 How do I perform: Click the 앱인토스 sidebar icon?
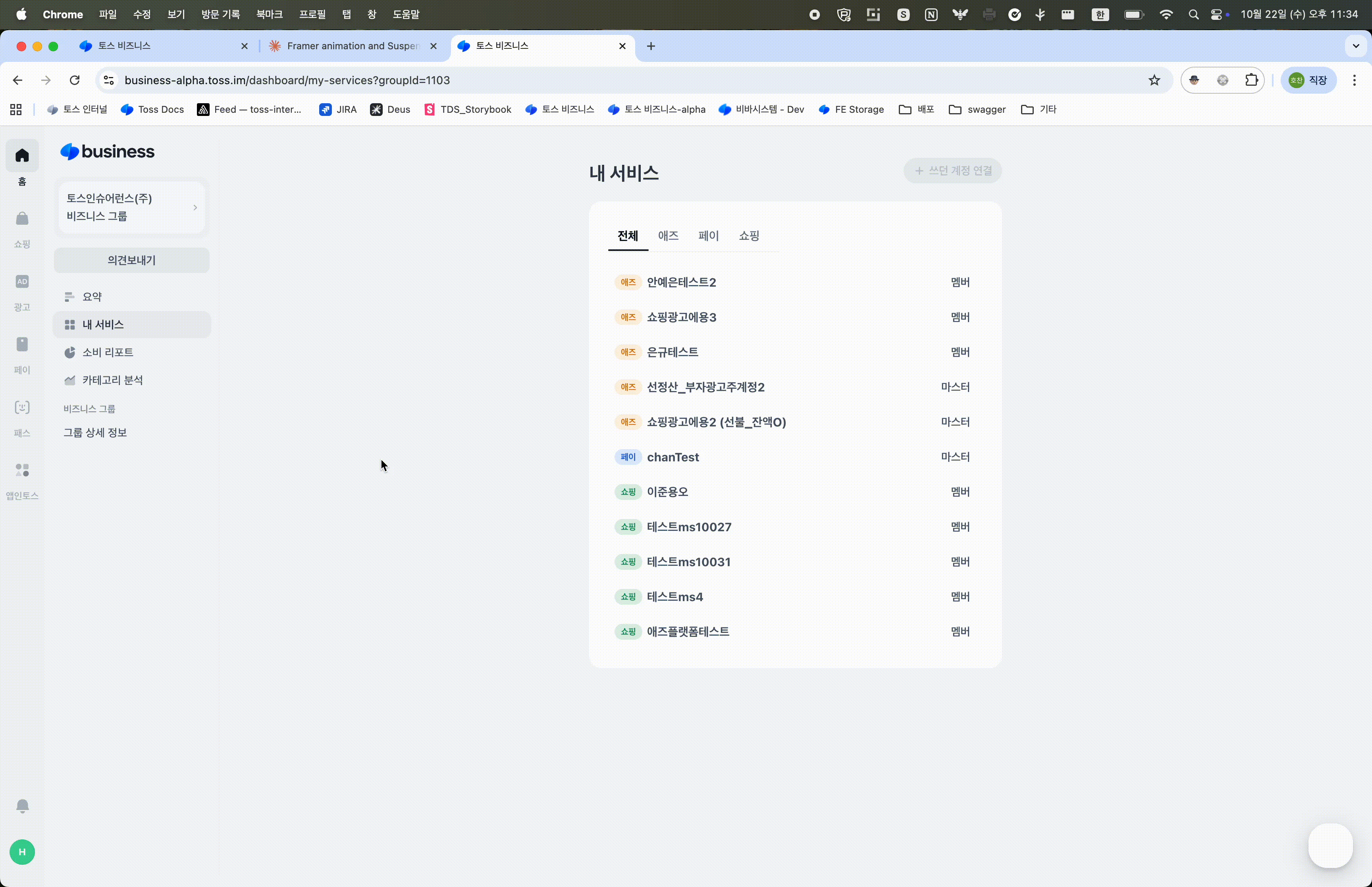tap(22, 470)
